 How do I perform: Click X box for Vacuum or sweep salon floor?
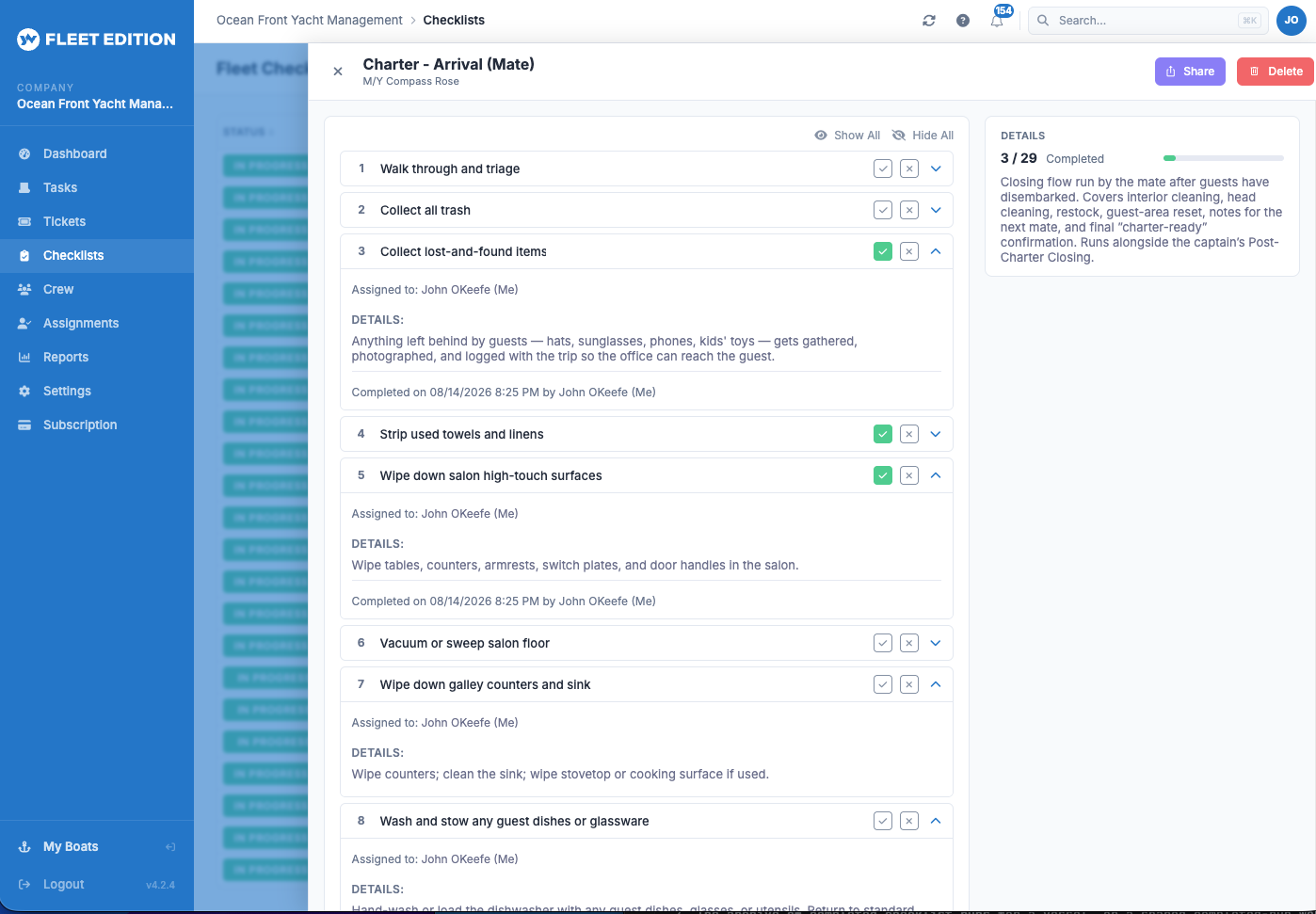click(x=909, y=643)
